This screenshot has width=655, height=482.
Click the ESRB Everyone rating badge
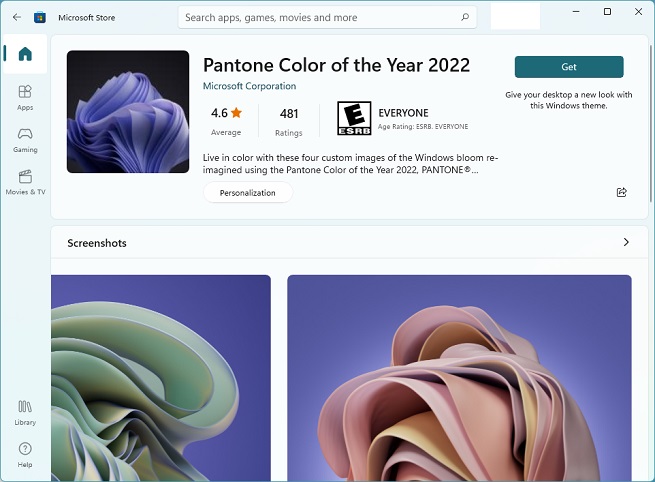pos(354,118)
